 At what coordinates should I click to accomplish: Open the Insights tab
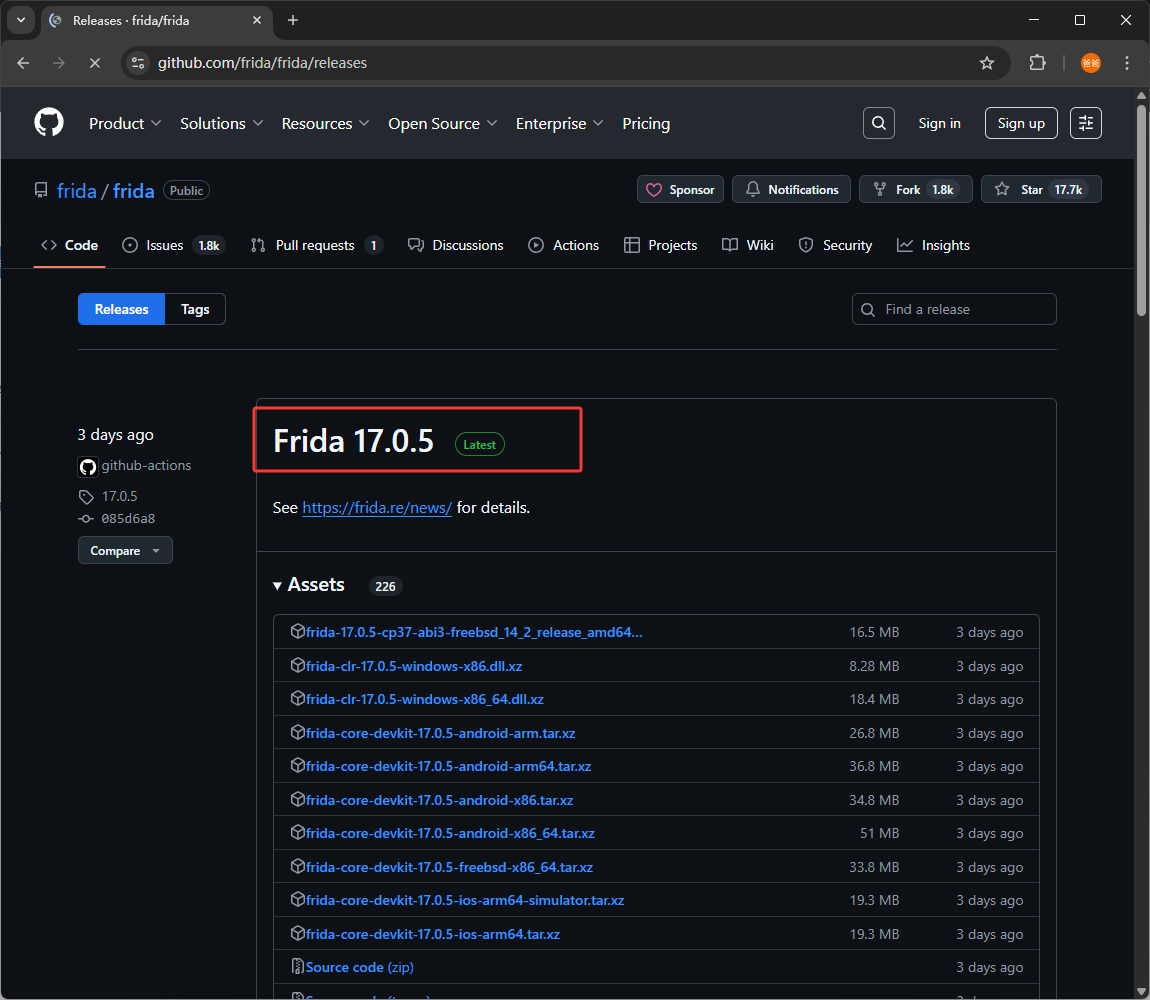point(933,245)
